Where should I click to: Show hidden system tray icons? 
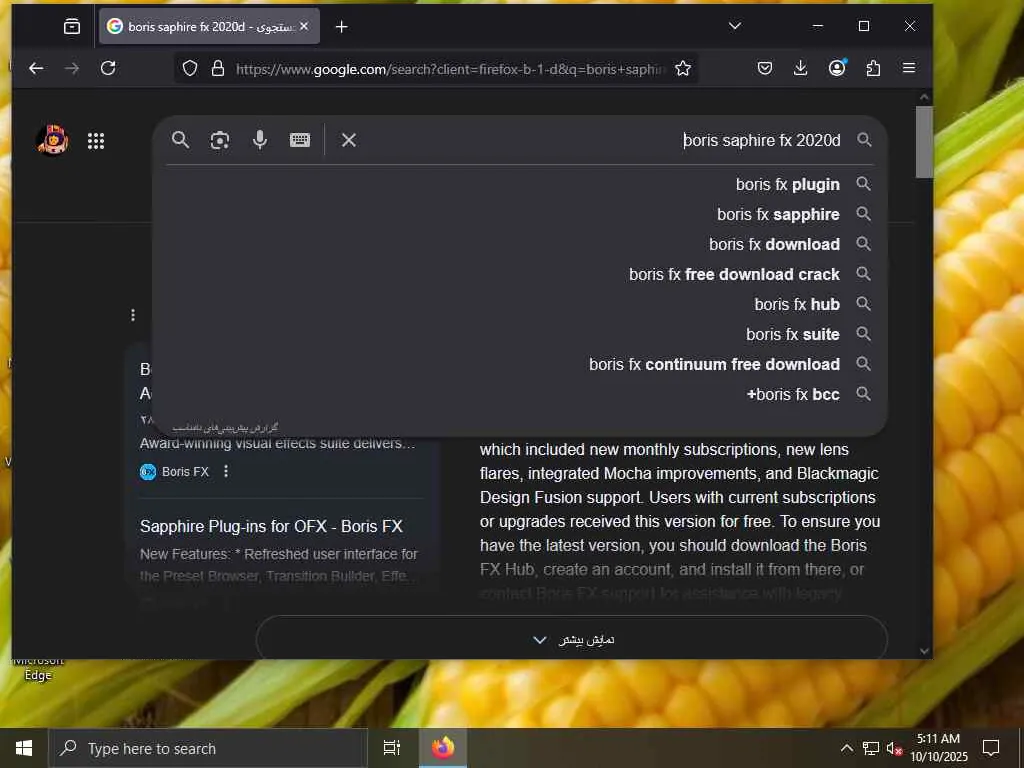(x=846, y=748)
